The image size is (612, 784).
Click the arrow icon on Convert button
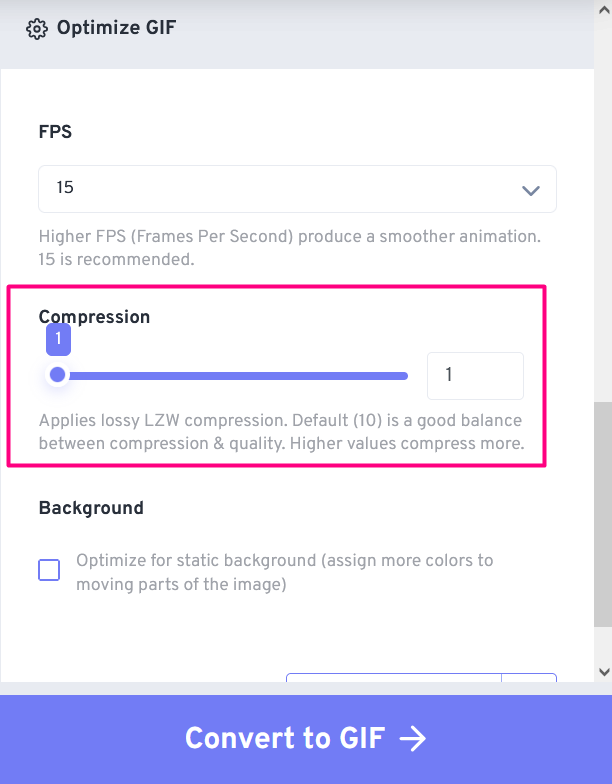[412, 739]
